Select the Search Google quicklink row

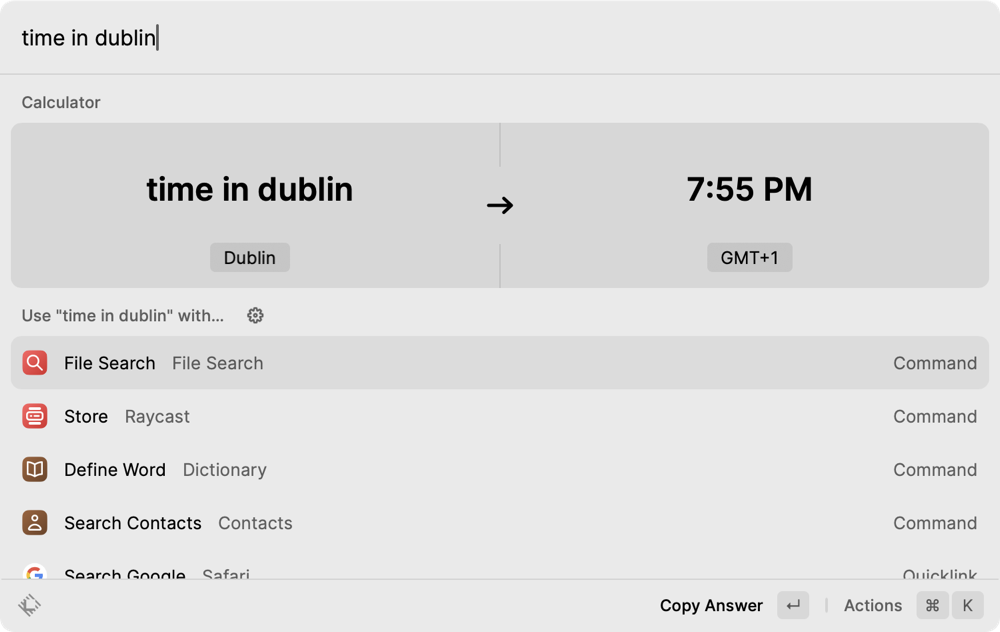(500, 572)
